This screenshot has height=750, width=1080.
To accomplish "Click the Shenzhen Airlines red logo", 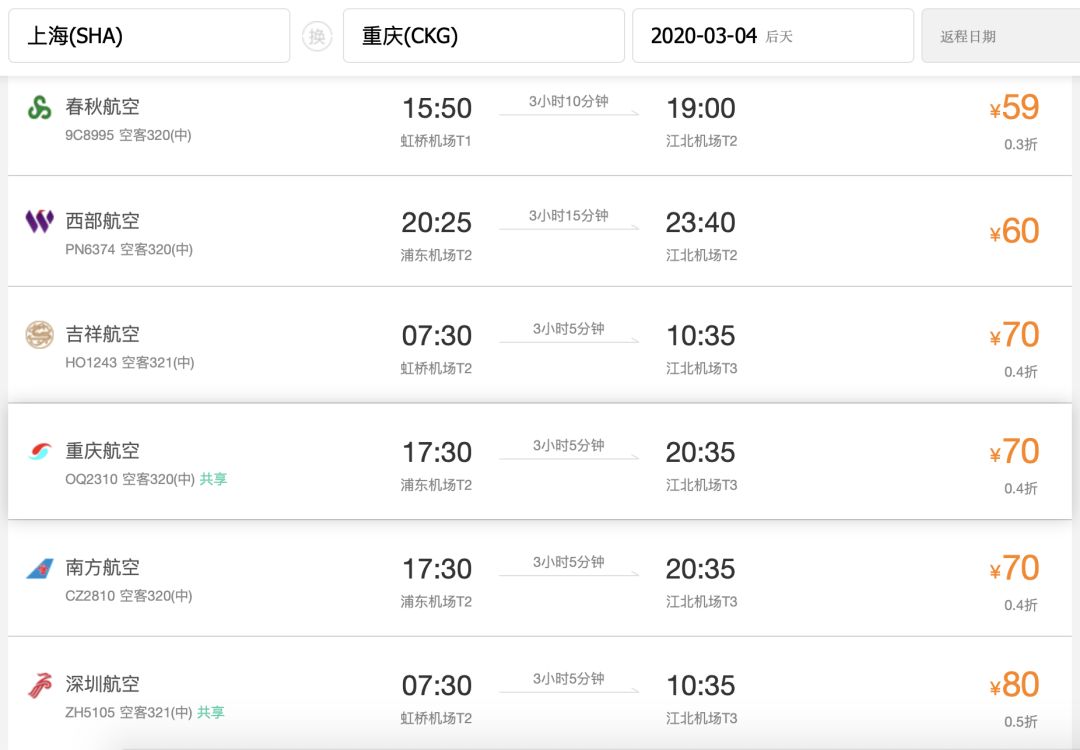I will click(x=39, y=685).
